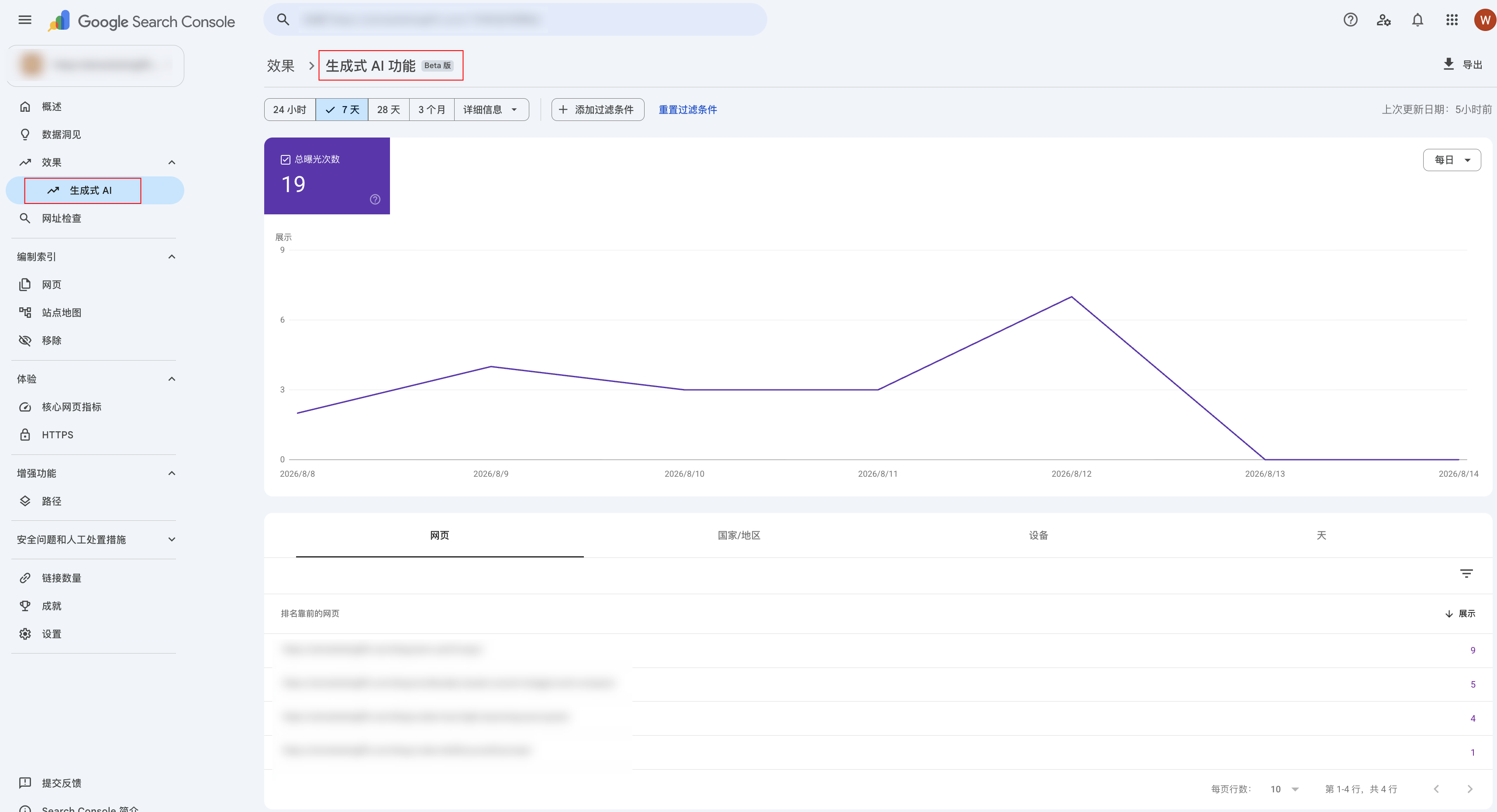This screenshot has width=1497, height=812.
Task: Sort by the 展示 column header
Action: [x=1460, y=613]
